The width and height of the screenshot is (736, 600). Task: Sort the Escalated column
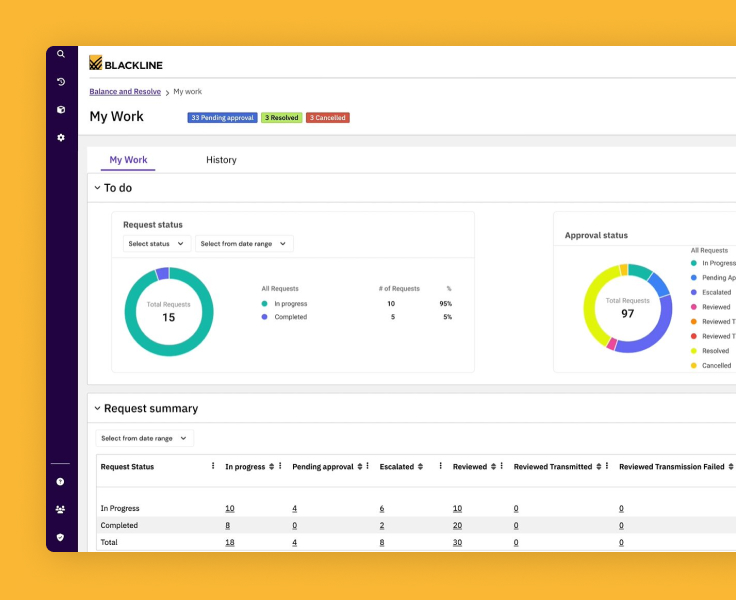(420, 466)
